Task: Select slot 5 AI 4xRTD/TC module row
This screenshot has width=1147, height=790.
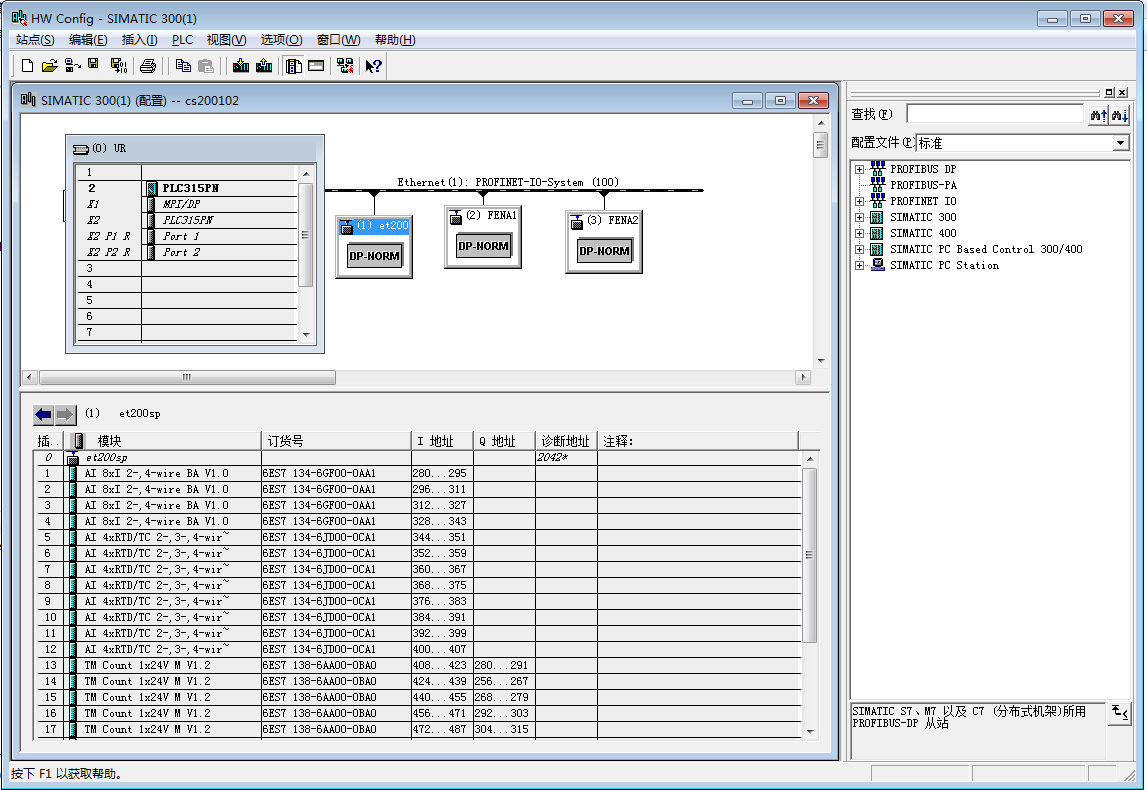Action: [419, 538]
